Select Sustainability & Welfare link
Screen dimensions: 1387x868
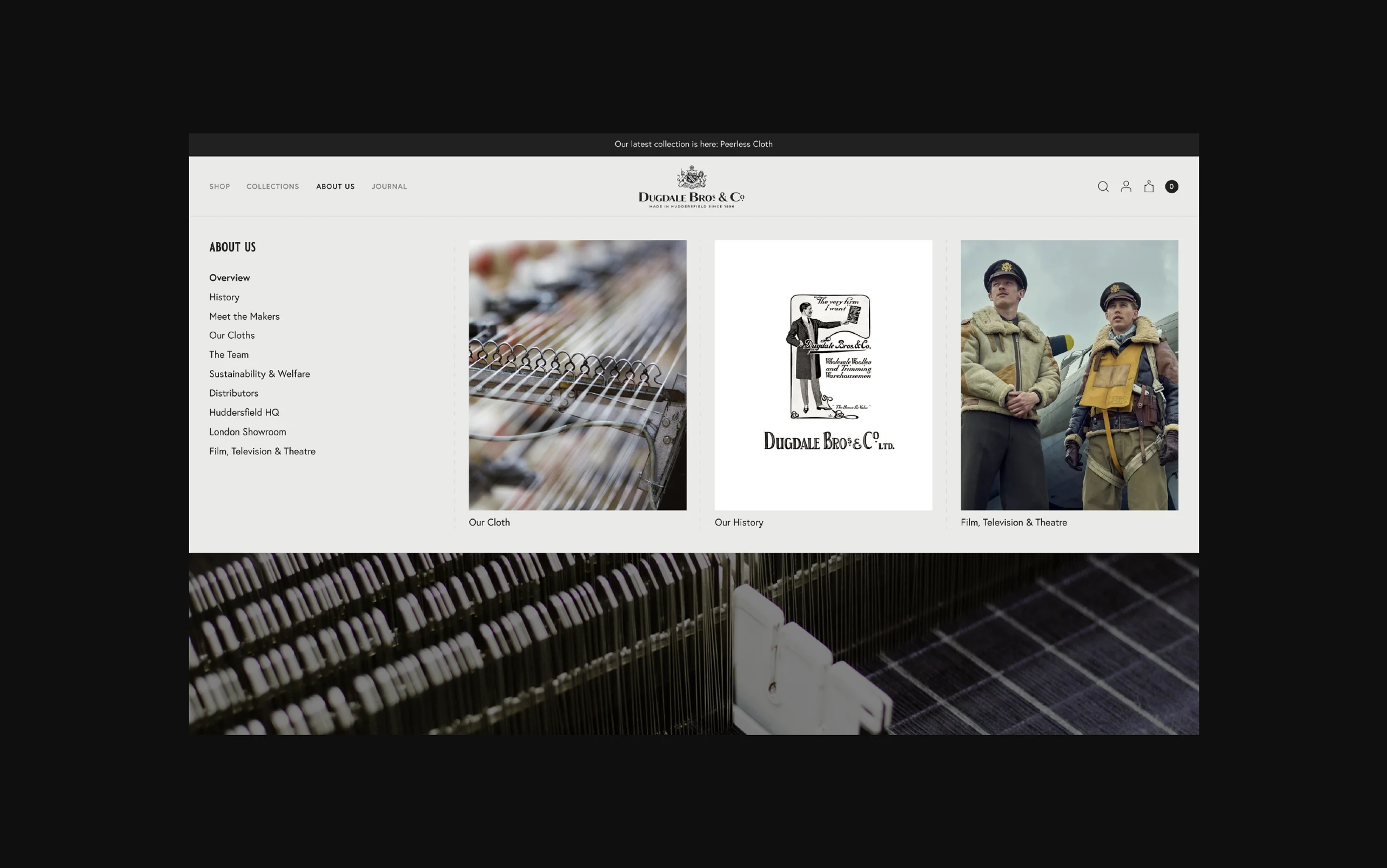[x=259, y=374]
